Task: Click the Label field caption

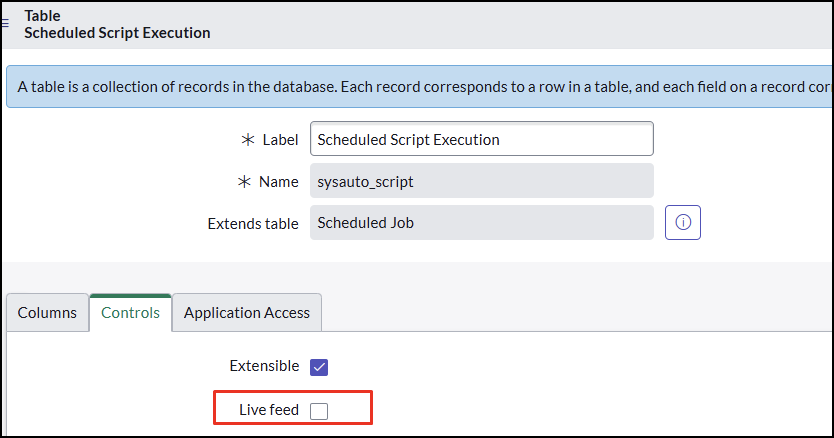Action: coord(280,140)
